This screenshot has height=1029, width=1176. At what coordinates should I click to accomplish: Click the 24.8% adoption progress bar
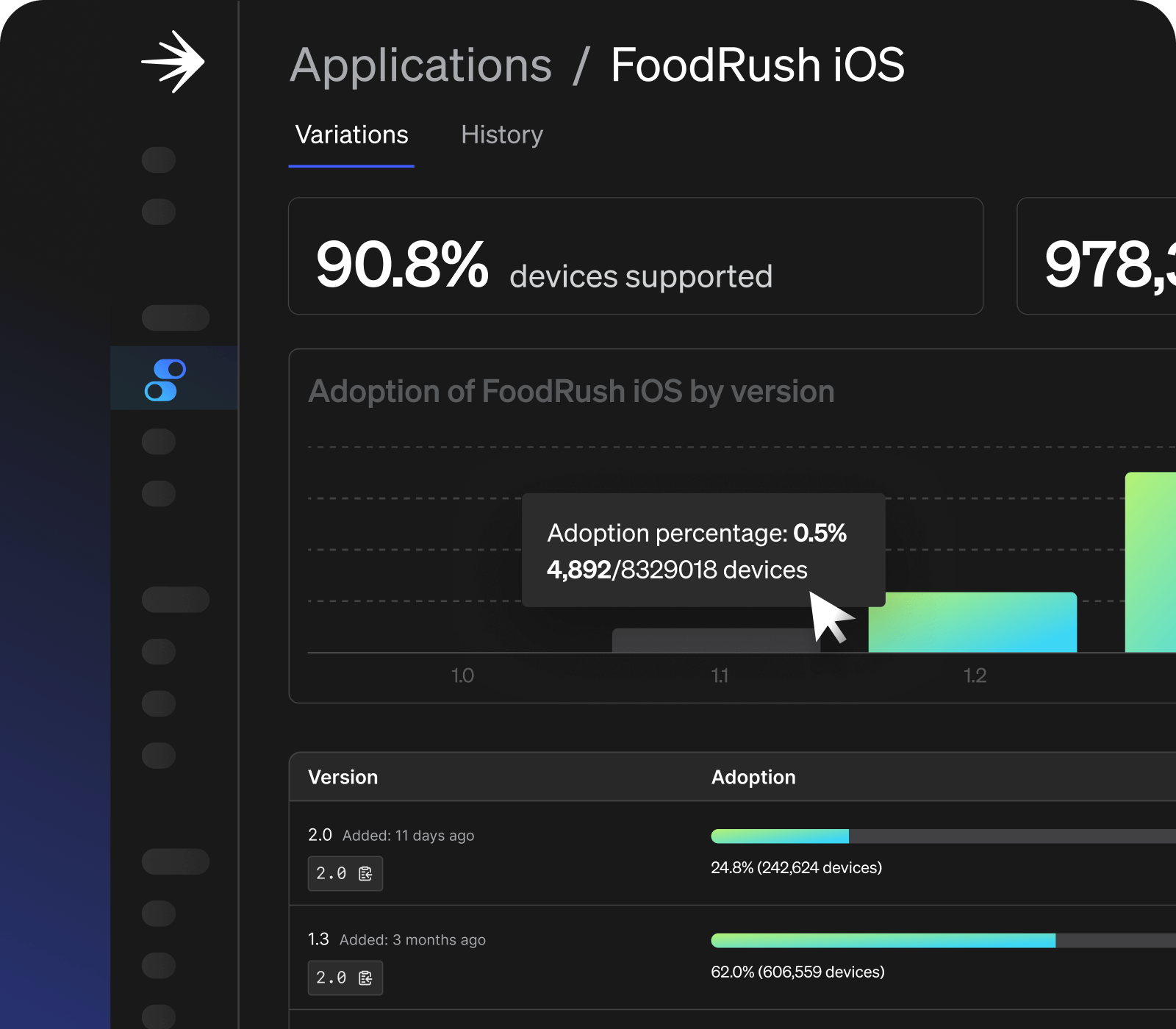944,836
